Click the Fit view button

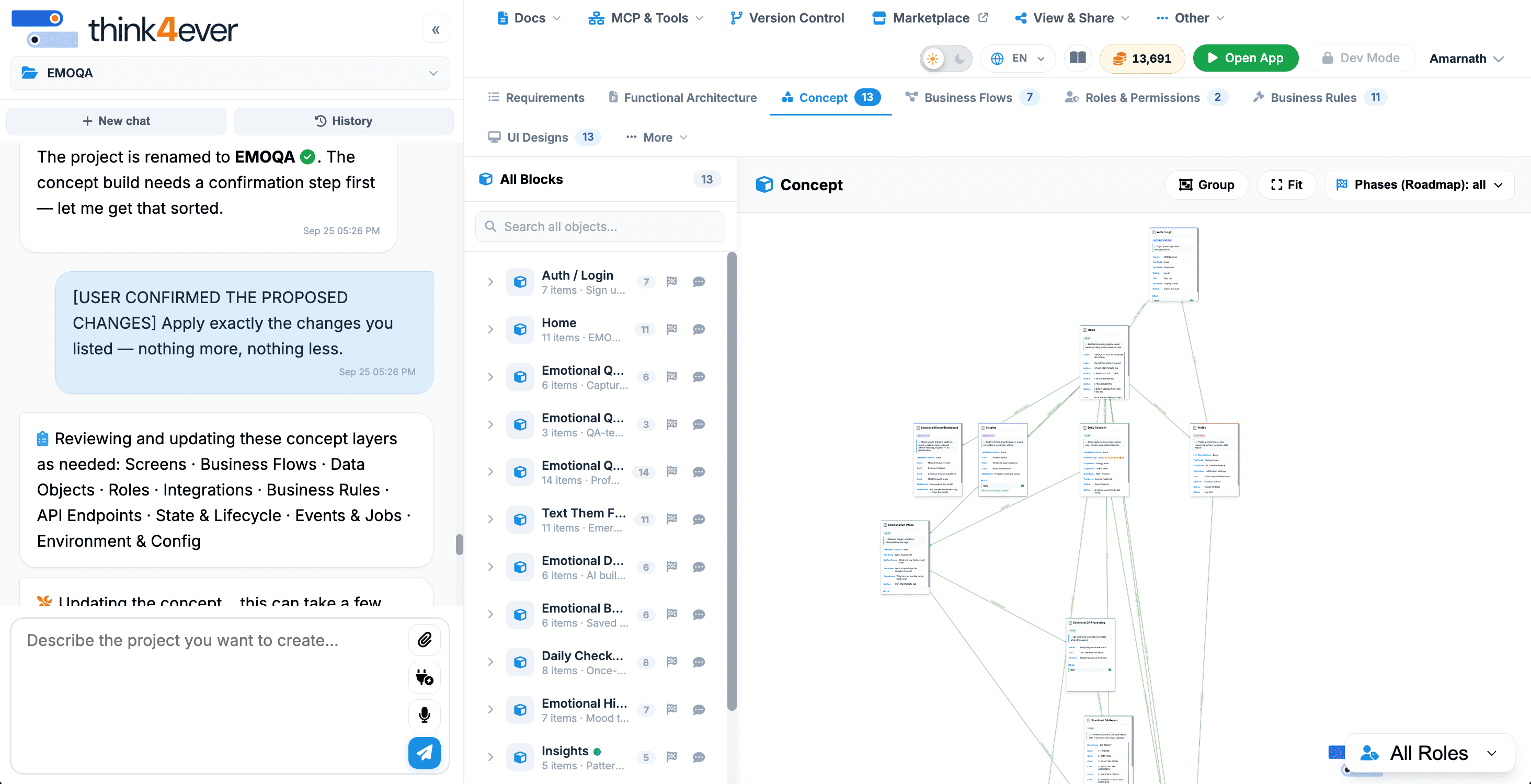(x=1286, y=185)
